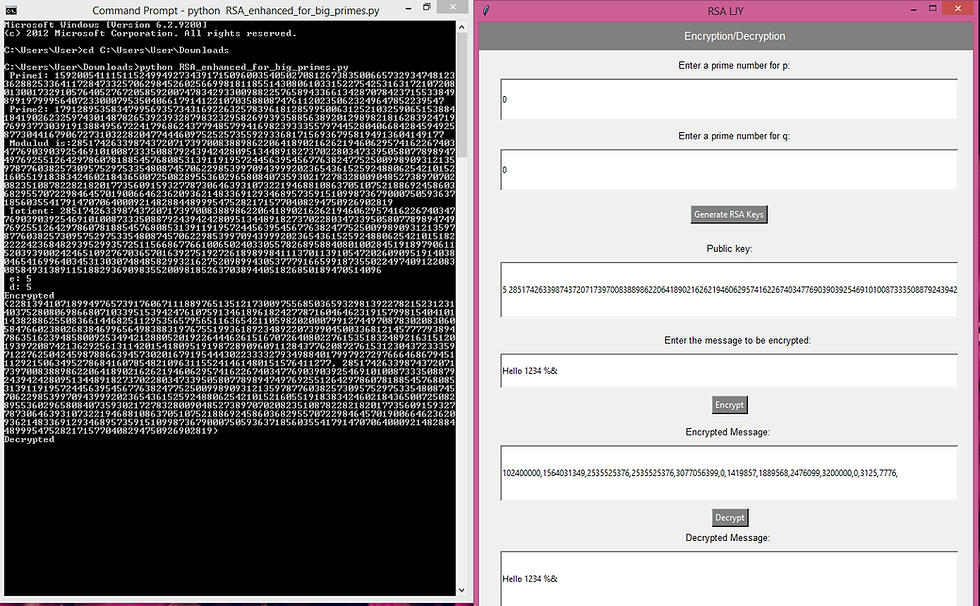Click the Decrypted Message output field
980x606 pixels.
(x=729, y=579)
